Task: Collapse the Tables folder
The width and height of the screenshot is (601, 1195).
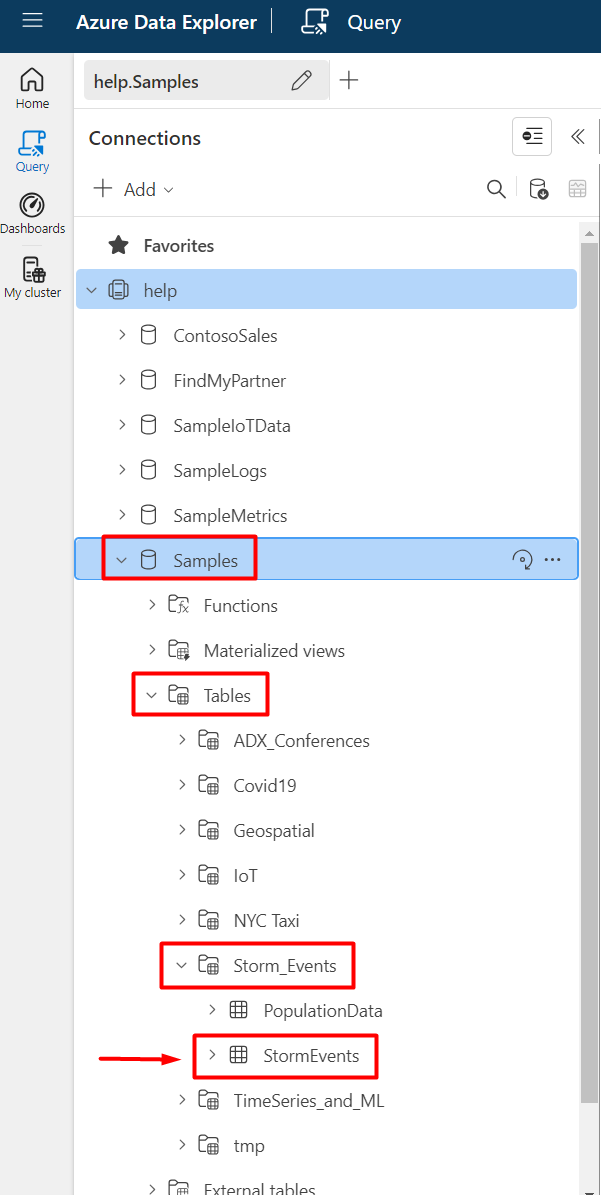Action: click(152, 695)
